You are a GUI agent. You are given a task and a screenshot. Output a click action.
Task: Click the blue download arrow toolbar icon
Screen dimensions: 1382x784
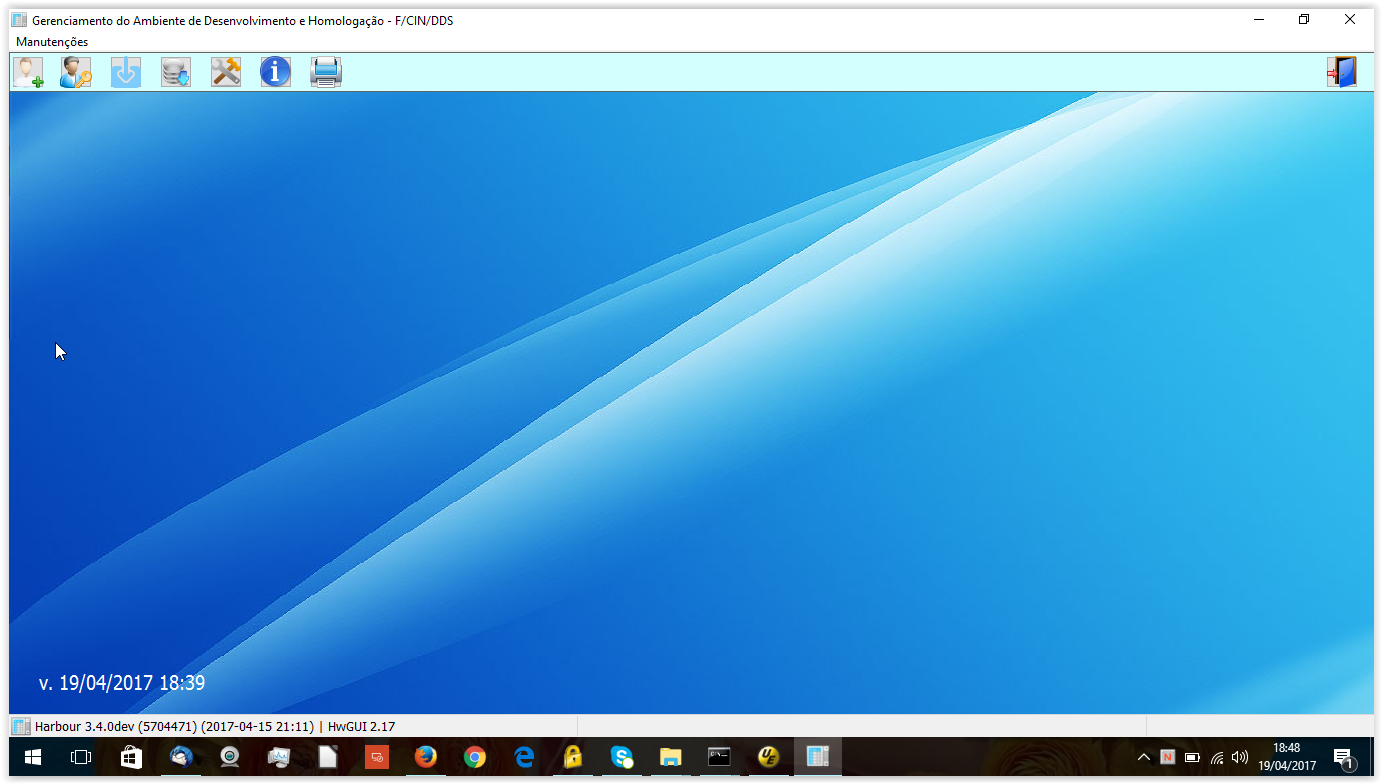pyautogui.click(x=126, y=72)
